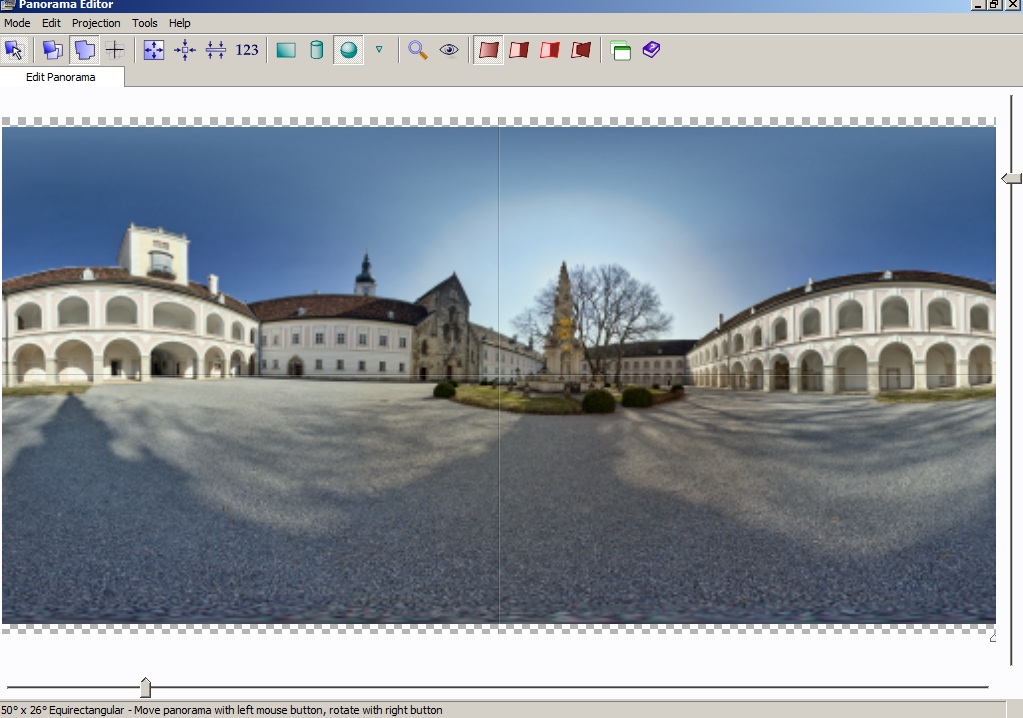Switch to rectilinear flat projection
1023x718 pixels.
tap(286, 49)
